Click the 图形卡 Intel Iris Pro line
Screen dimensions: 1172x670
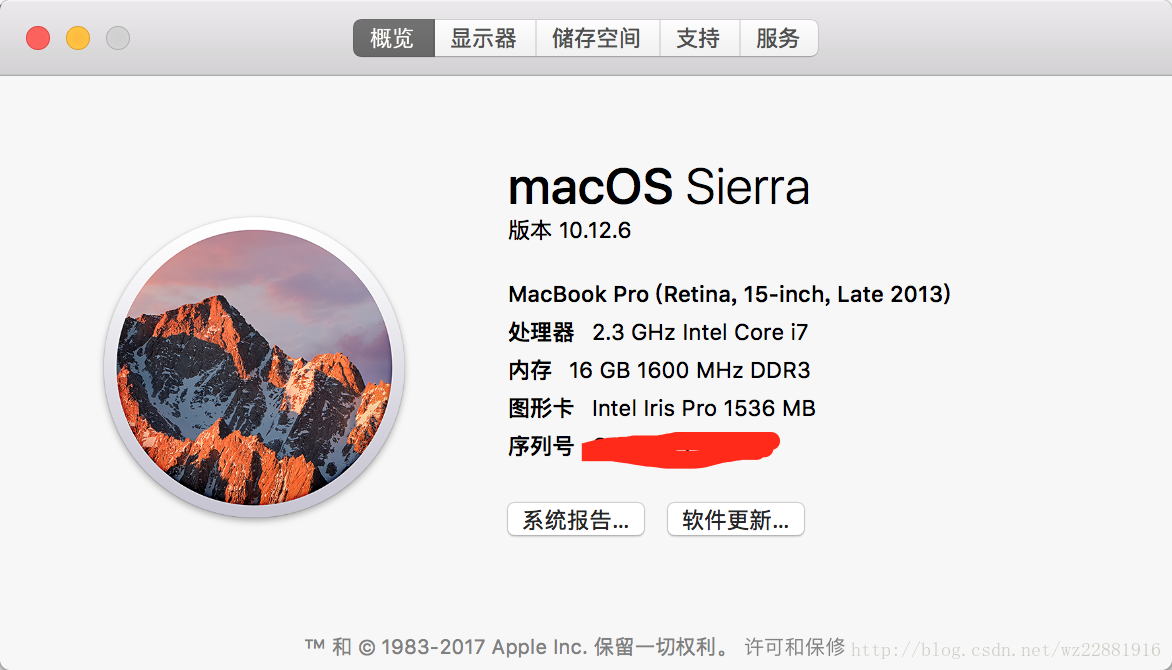click(661, 408)
